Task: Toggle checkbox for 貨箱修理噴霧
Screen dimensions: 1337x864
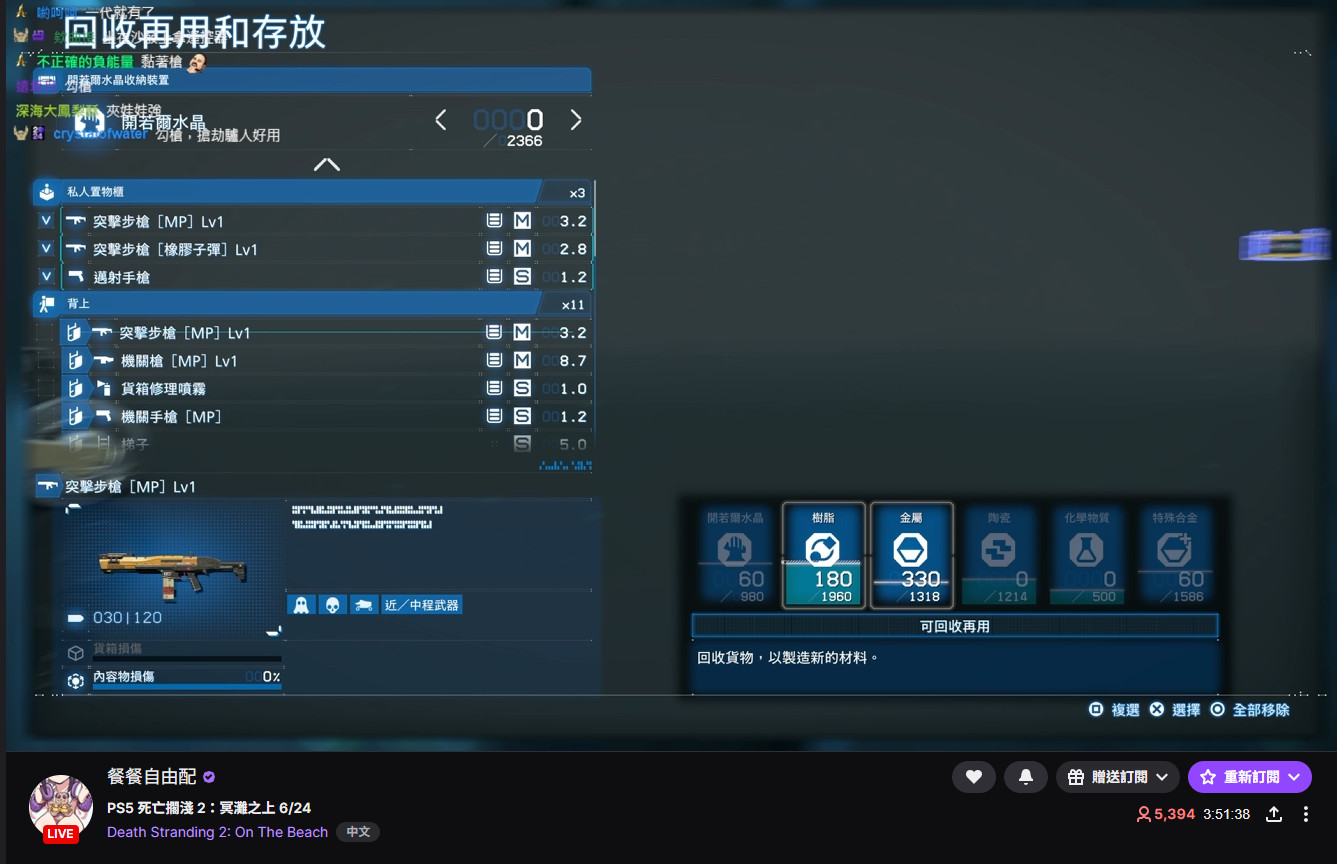Action: pos(46,388)
